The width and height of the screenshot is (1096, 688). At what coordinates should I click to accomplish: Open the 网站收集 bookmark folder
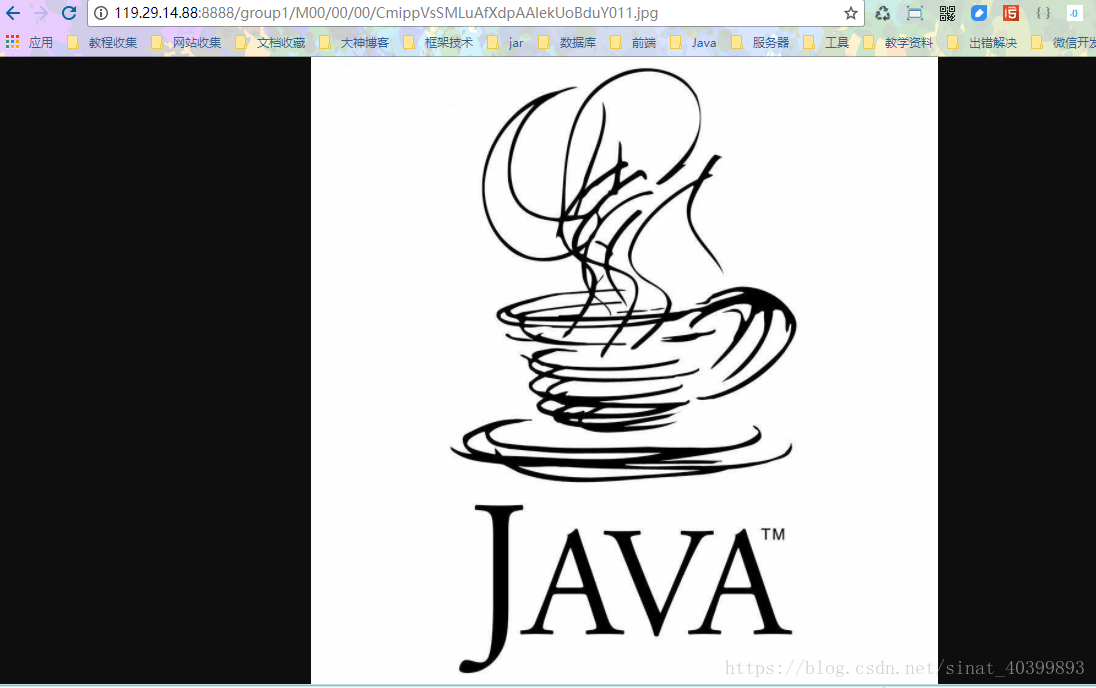[x=186, y=43]
